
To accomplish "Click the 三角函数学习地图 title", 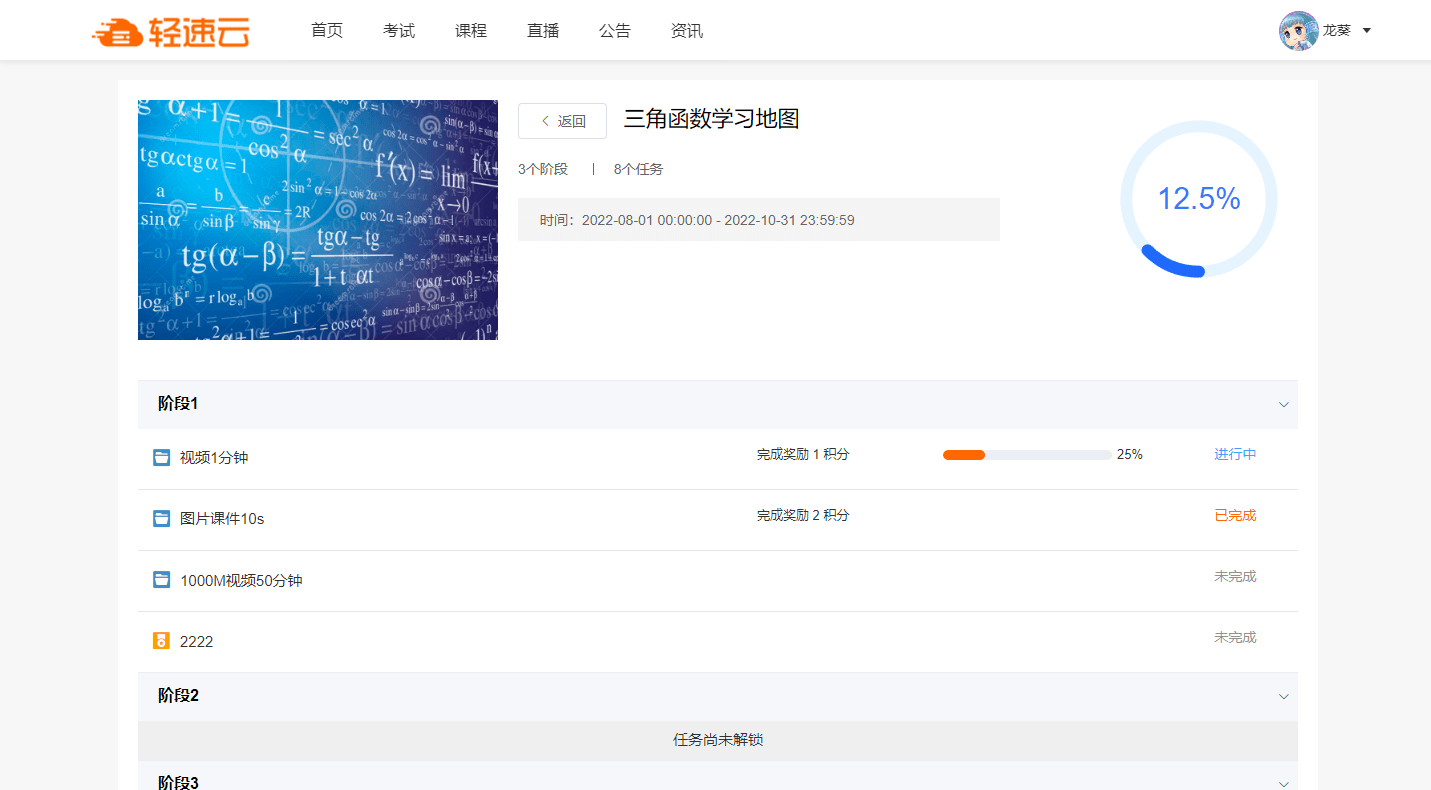I will (712, 119).
